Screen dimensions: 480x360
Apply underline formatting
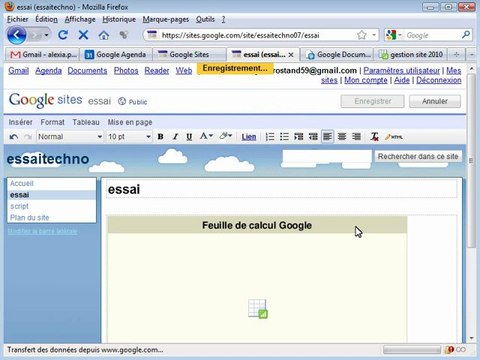tap(189, 137)
